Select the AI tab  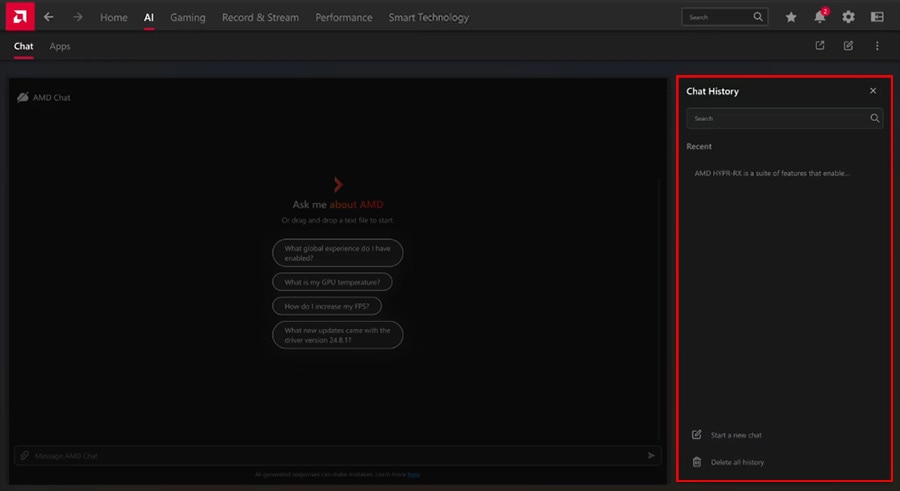point(149,18)
